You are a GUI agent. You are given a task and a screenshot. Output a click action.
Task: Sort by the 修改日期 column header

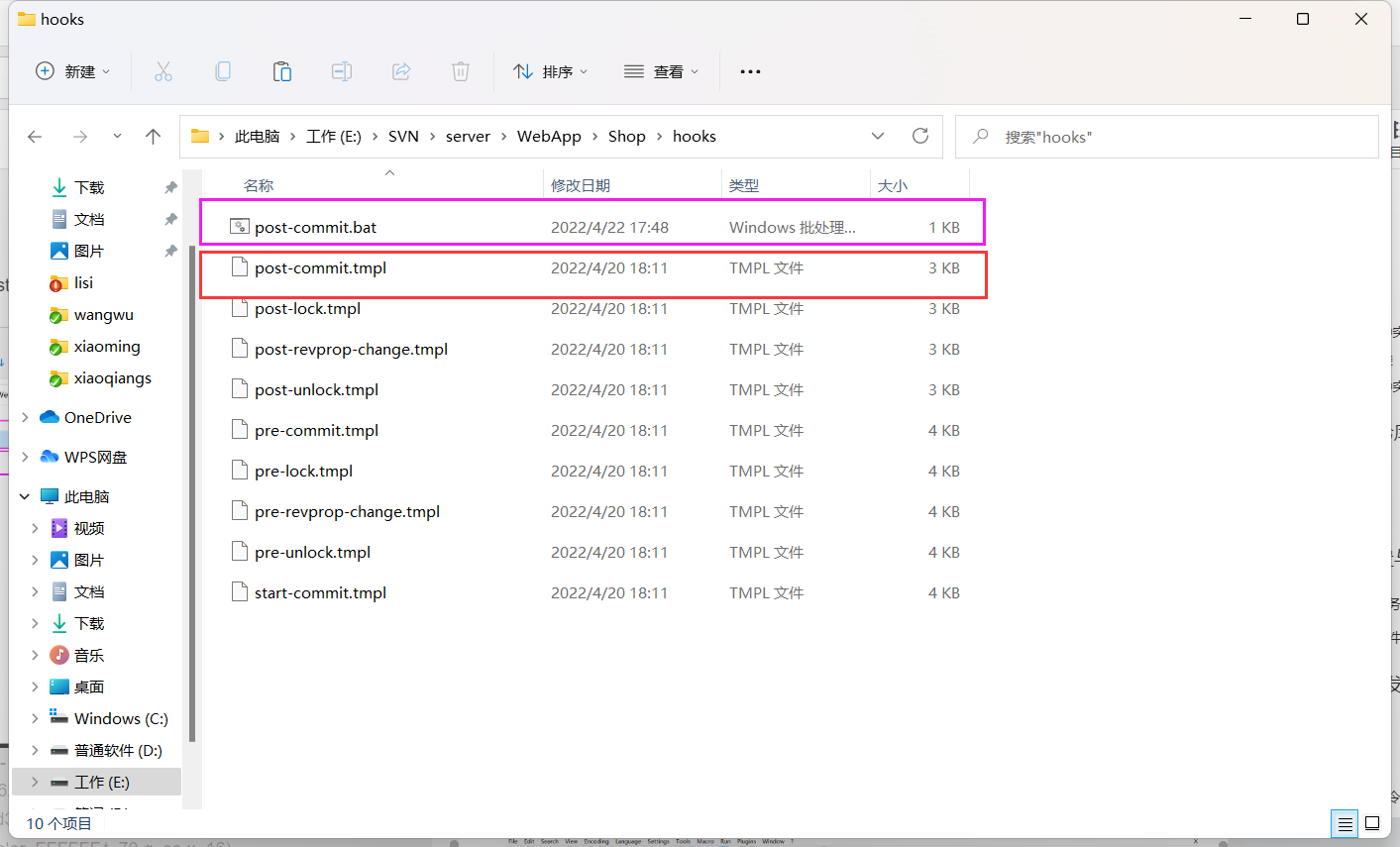click(x=581, y=185)
